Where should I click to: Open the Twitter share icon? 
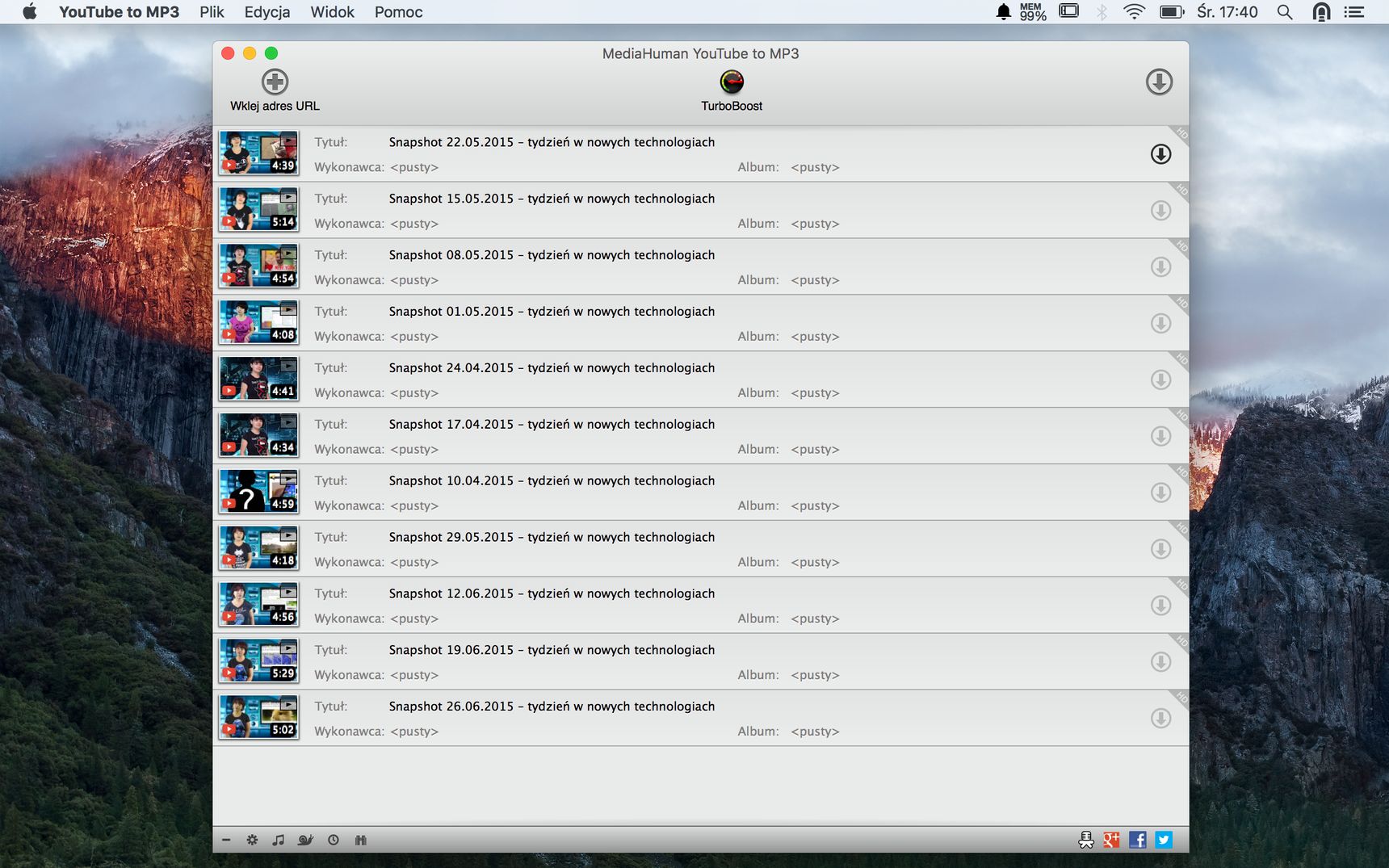[x=1164, y=840]
